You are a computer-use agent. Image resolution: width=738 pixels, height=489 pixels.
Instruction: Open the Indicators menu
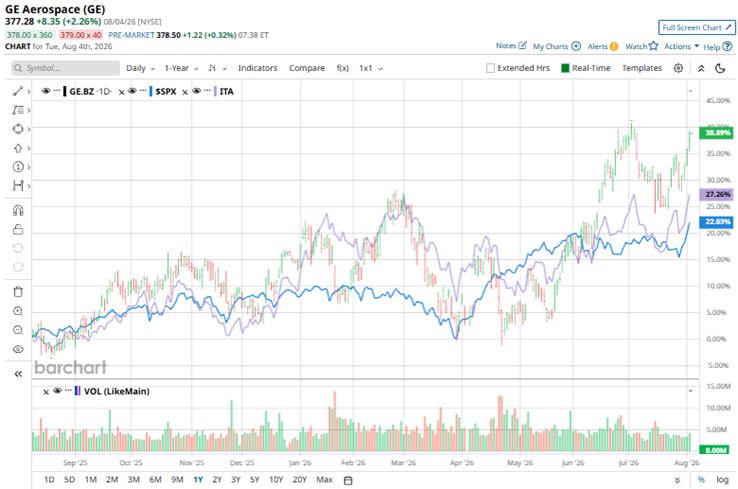point(257,68)
